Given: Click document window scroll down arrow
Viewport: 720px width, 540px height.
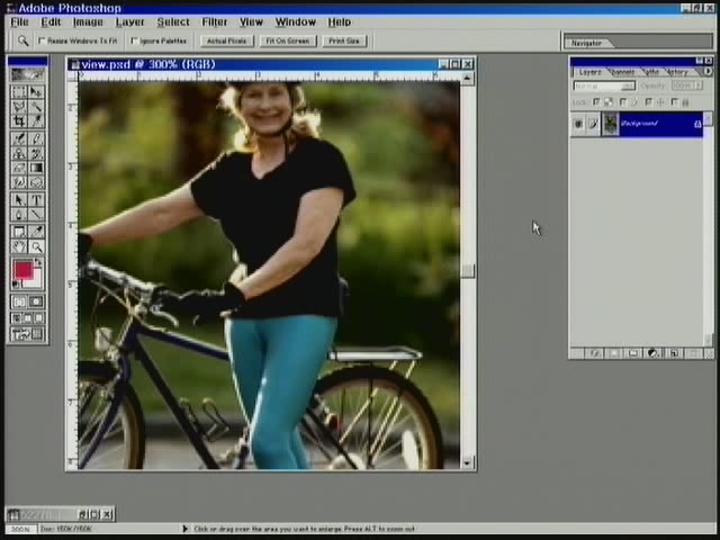Looking at the screenshot, I should (x=467, y=463).
